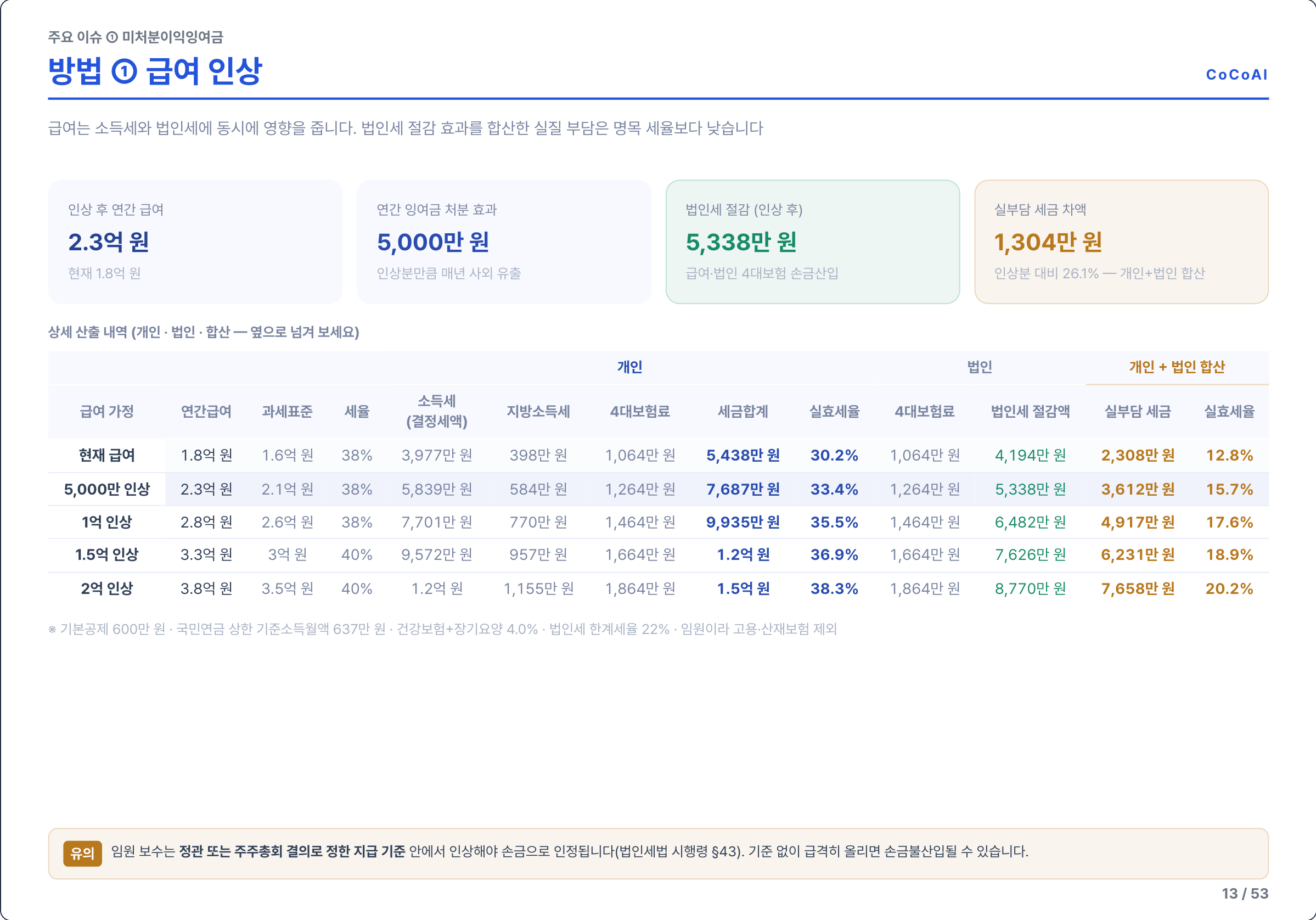
Task: Select the '2억 인상' row label
Action: [x=106, y=588]
